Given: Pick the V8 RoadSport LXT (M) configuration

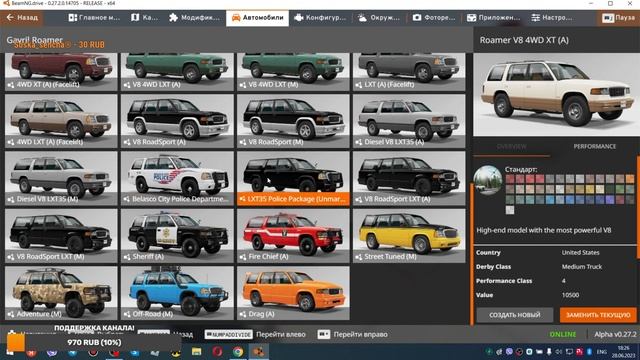Looking at the screenshot, I should click(61, 236).
